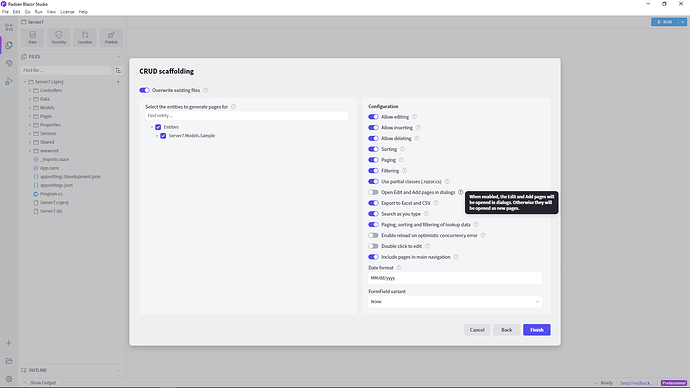This screenshot has height=388, width=690.
Task: Click the top sidebar components icon
Action: 9,27
